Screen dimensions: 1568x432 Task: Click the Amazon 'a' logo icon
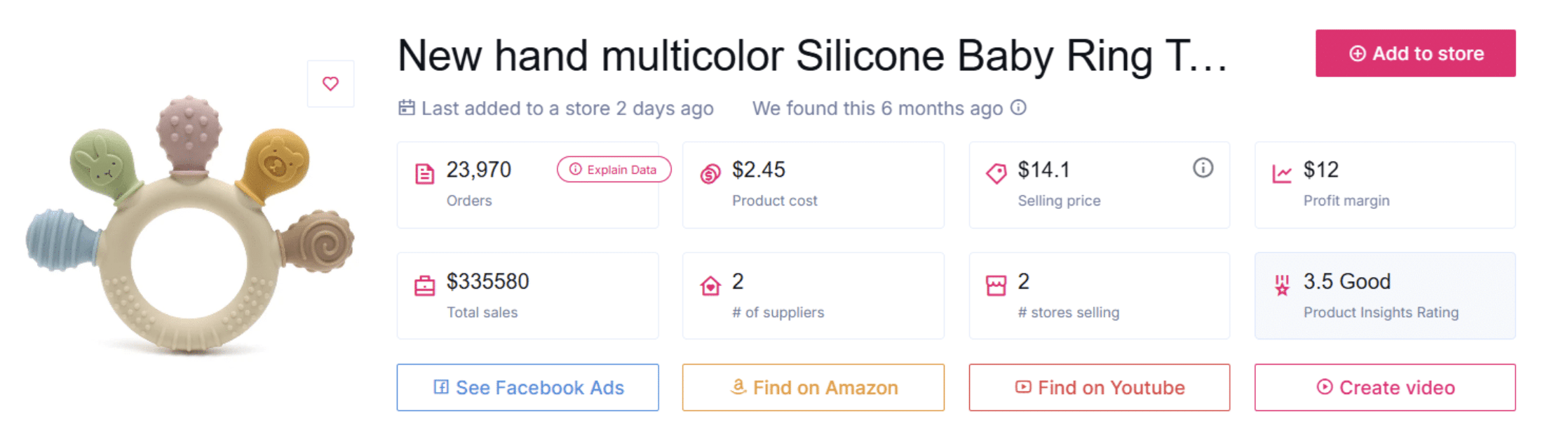[x=737, y=387]
